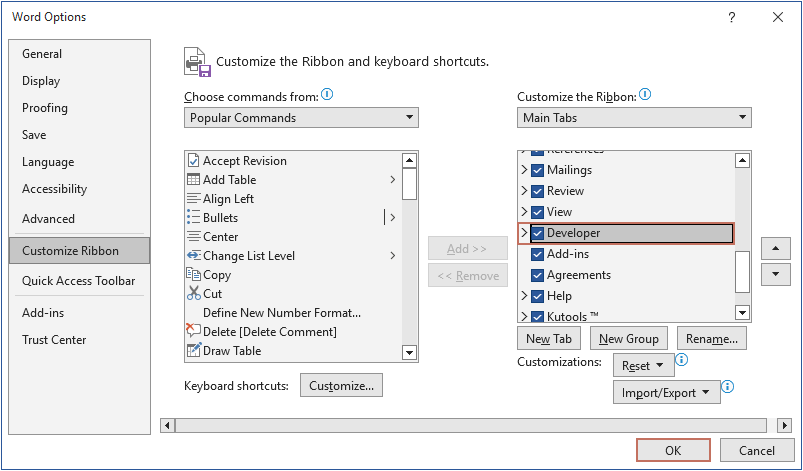Toggle the Mailings checkbox
Screen dimensions: 803x471
(x=538, y=170)
